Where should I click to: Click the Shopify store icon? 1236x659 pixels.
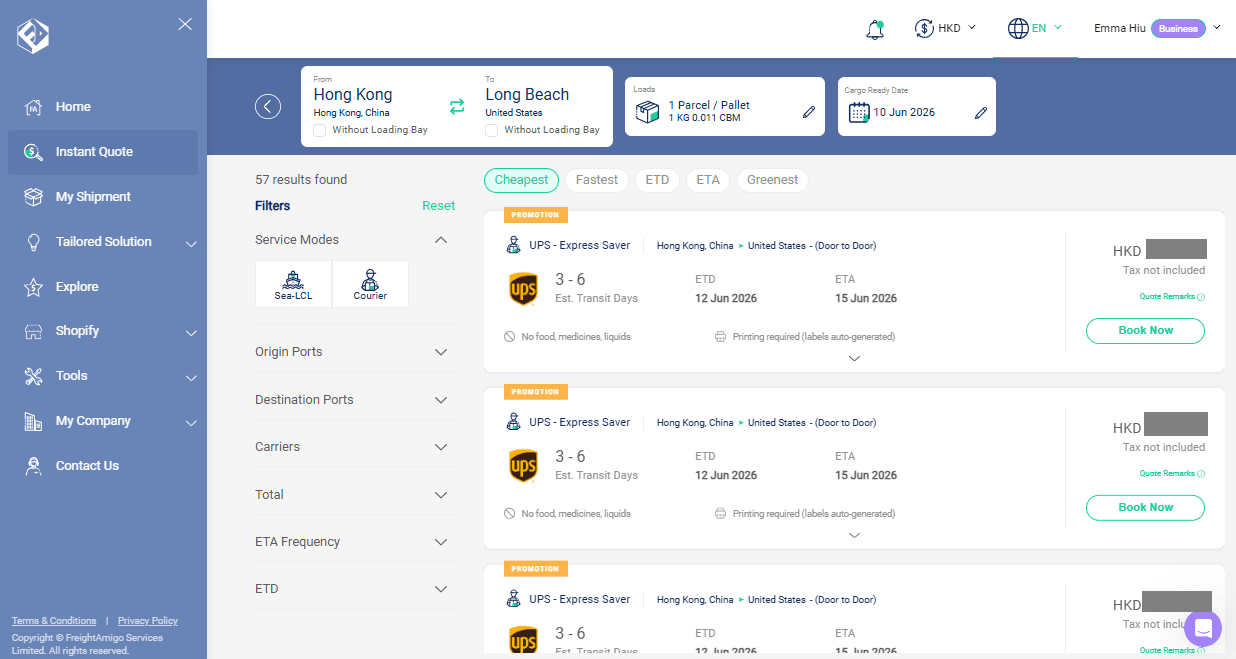pyautogui.click(x=33, y=331)
